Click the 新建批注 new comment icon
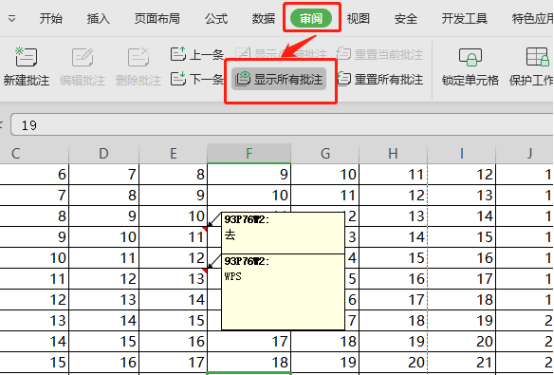This screenshot has width=554, height=375. click(26, 57)
